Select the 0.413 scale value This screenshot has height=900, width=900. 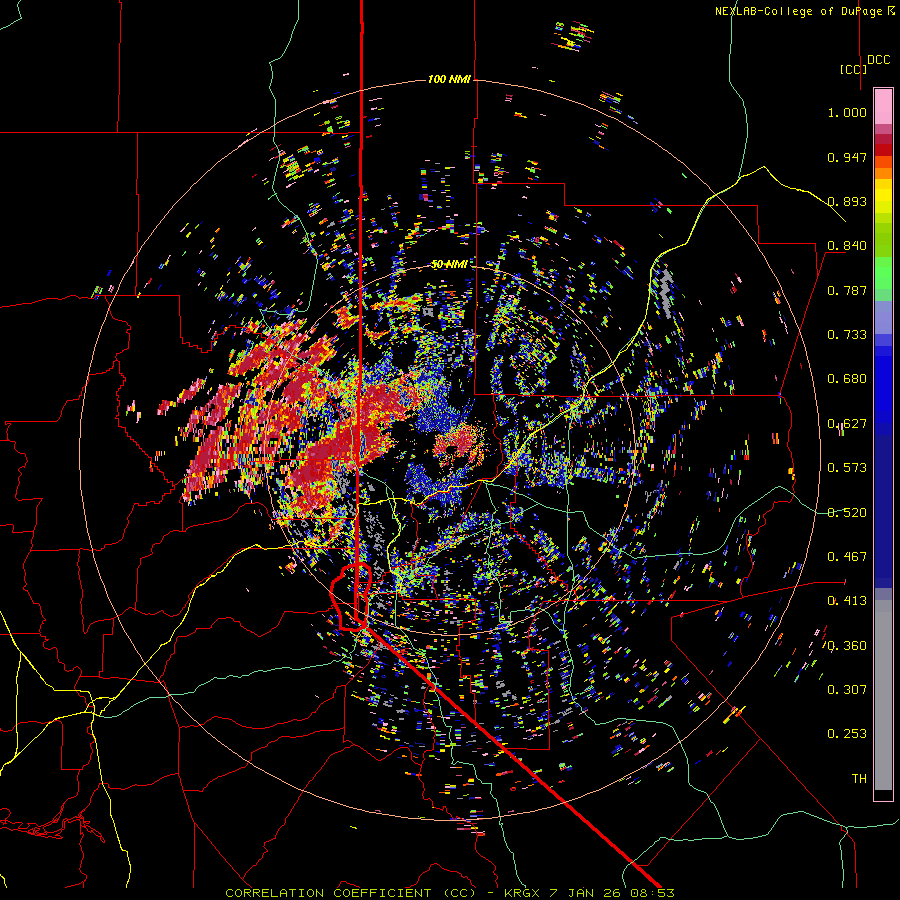click(x=847, y=601)
